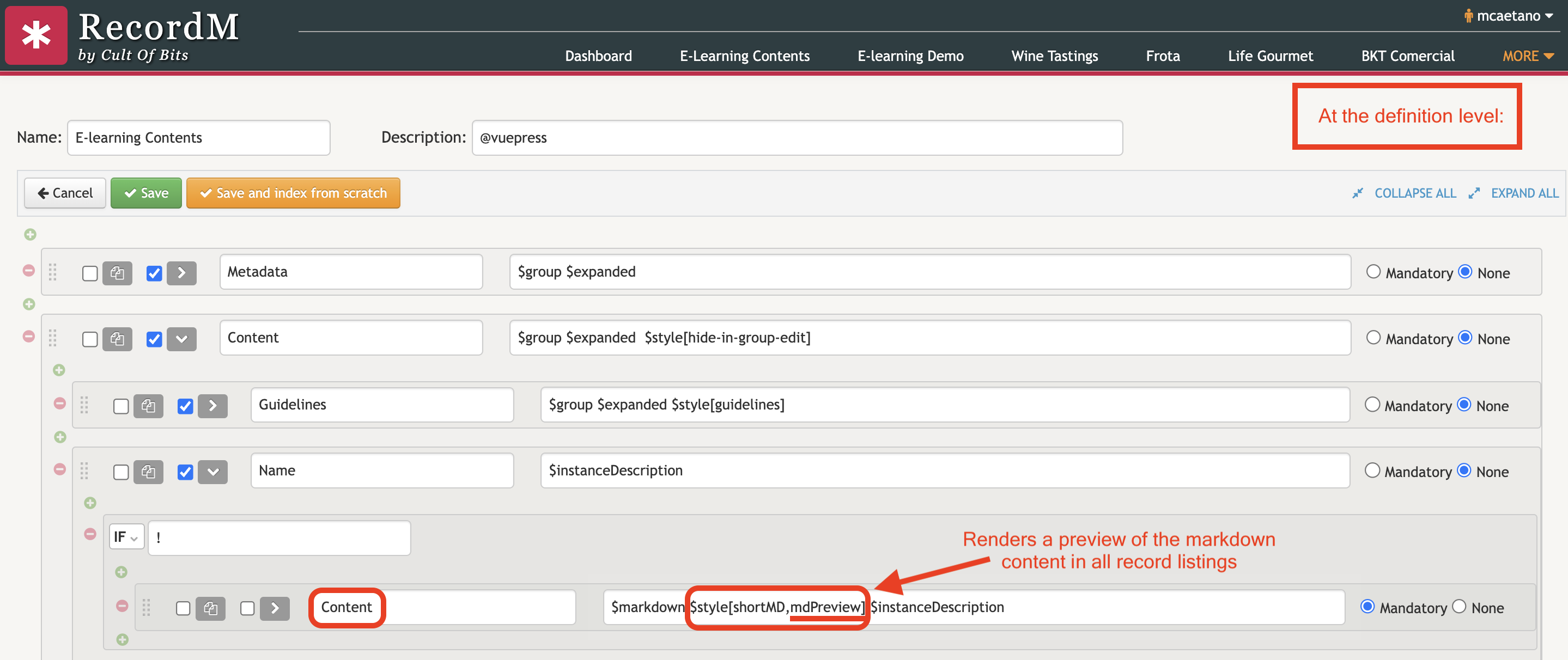Expand the Metadata group with chevron
This screenshot has height=660, width=1568.
coord(182,273)
